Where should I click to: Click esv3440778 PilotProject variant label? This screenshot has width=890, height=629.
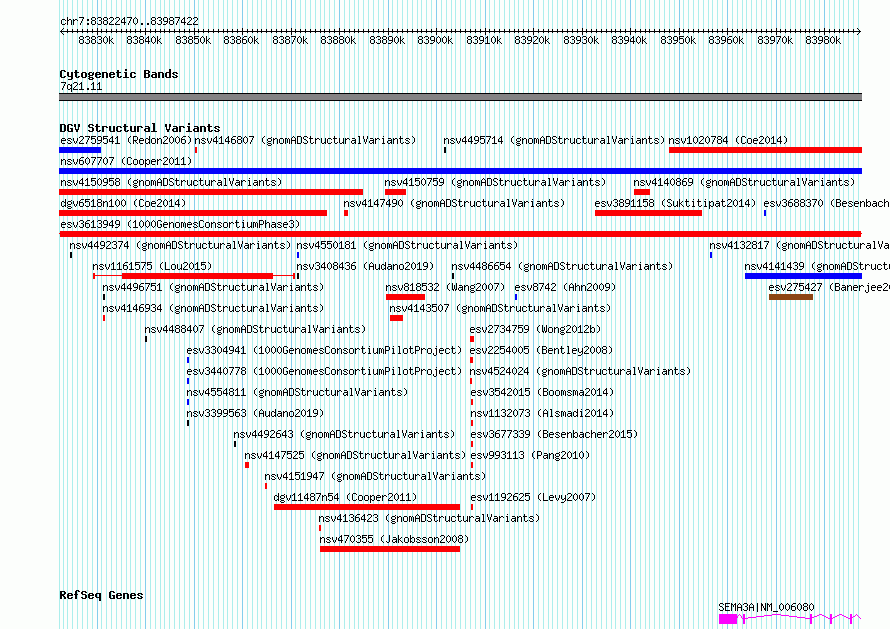coord(324,371)
